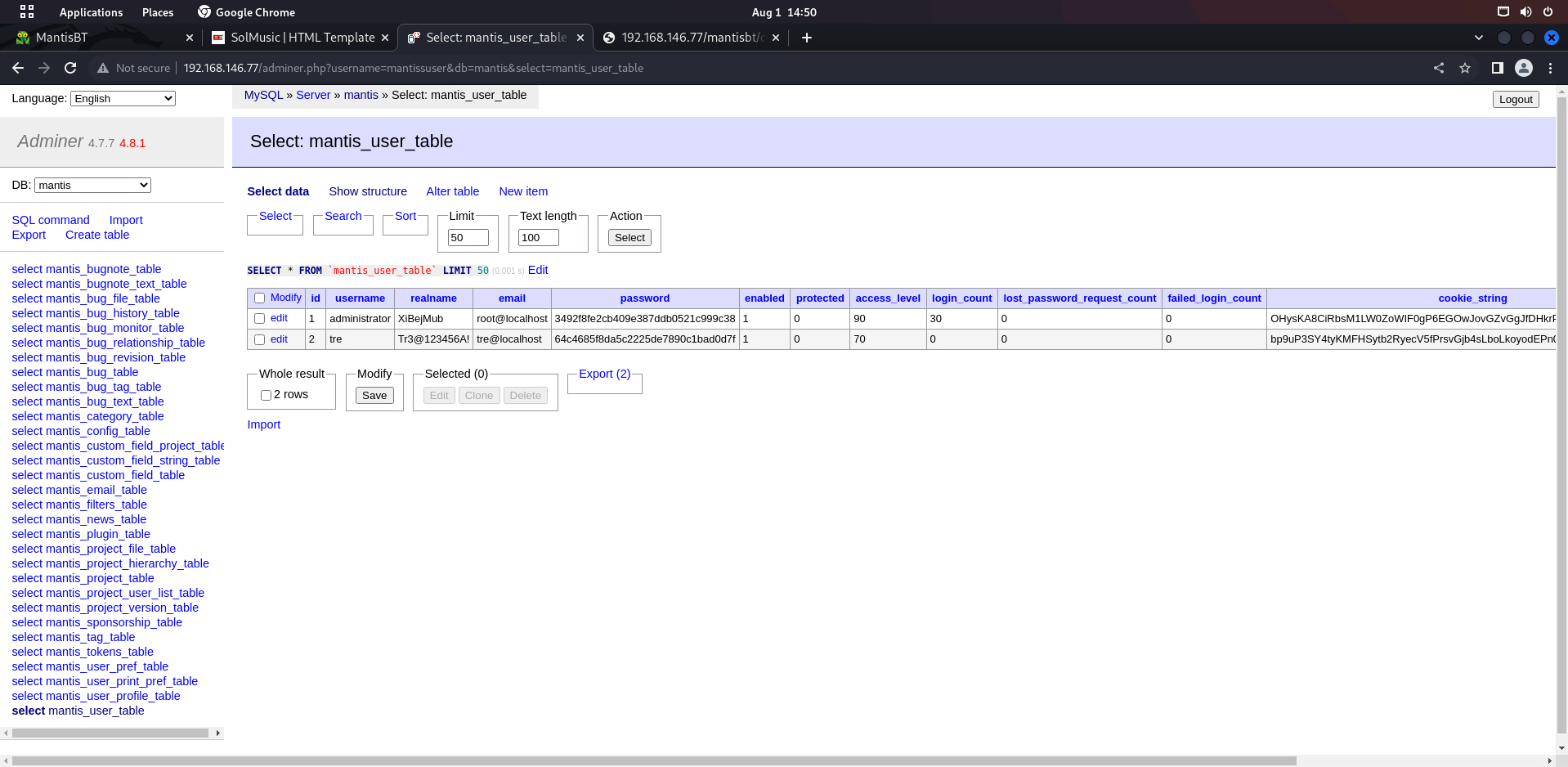The height and width of the screenshot is (767, 1568).
Task: Expand the Search fieldset
Action: click(343, 216)
